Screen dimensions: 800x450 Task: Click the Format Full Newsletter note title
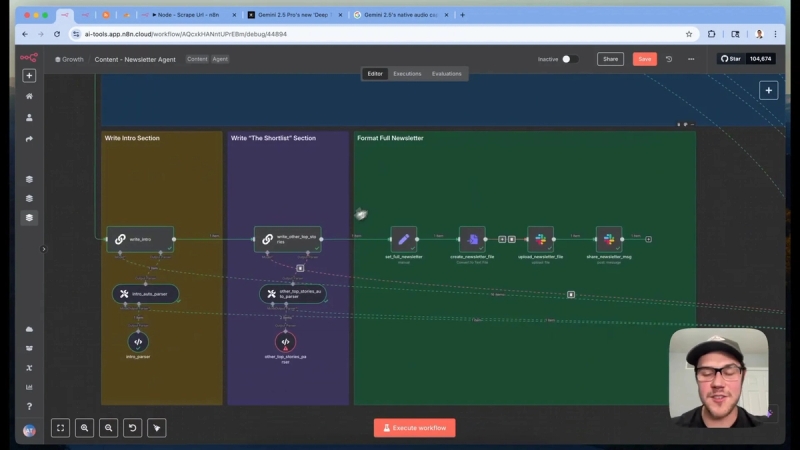click(390, 138)
